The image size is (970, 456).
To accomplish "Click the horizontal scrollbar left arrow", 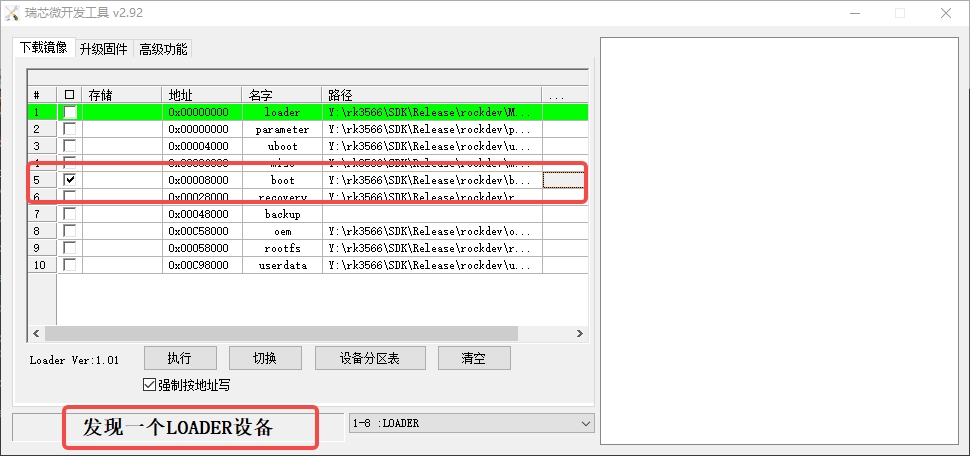I will 36,333.
